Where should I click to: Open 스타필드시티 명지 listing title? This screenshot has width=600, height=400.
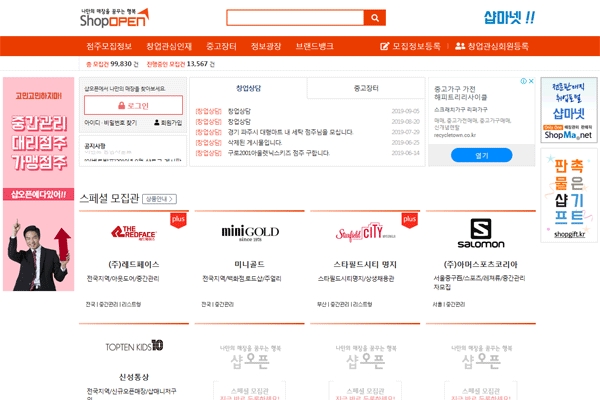[x=365, y=264]
